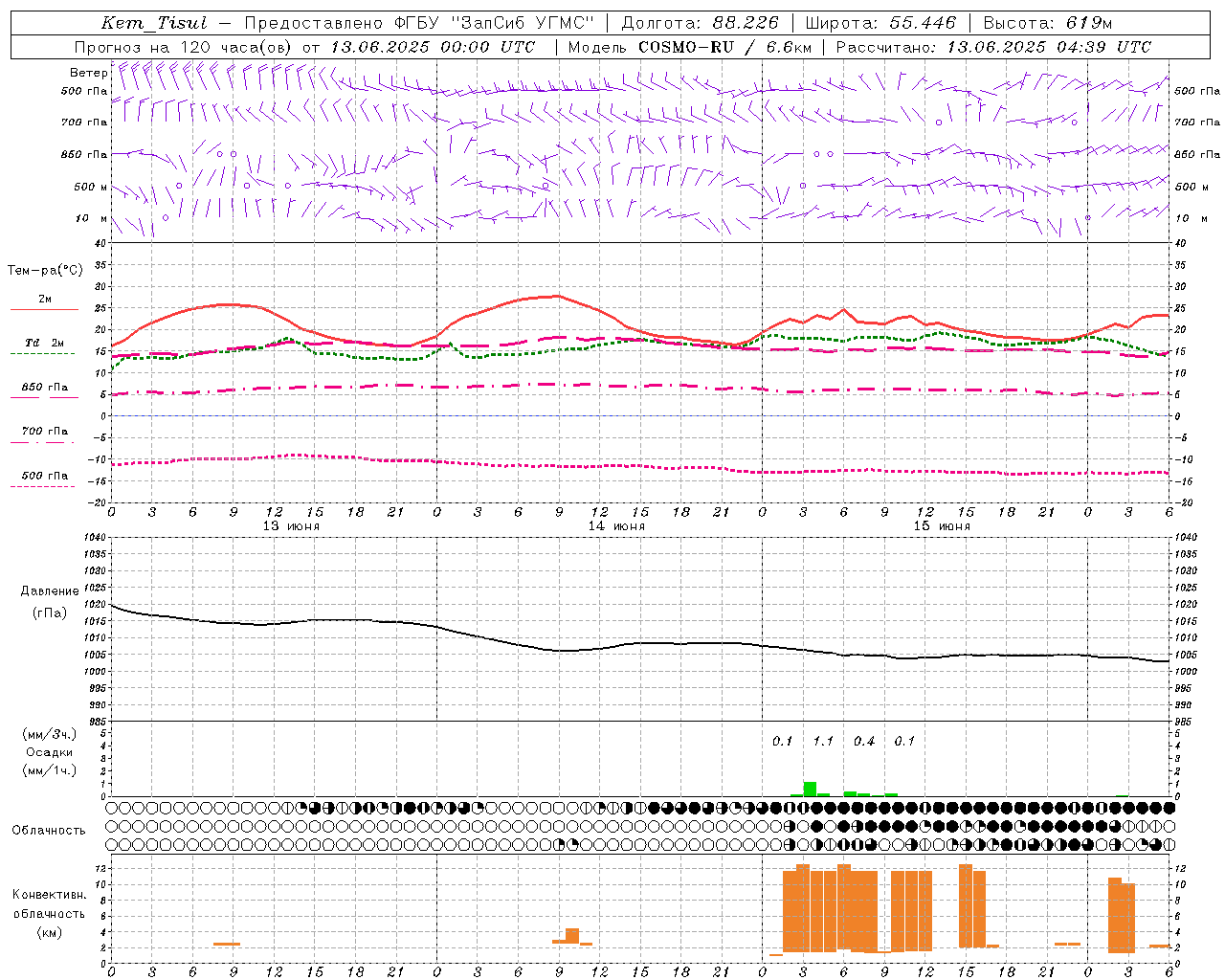The image size is (1225, 980).
Task: Click the precipitation value 0.4
Action: pyautogui.click(x=864, y=741)
